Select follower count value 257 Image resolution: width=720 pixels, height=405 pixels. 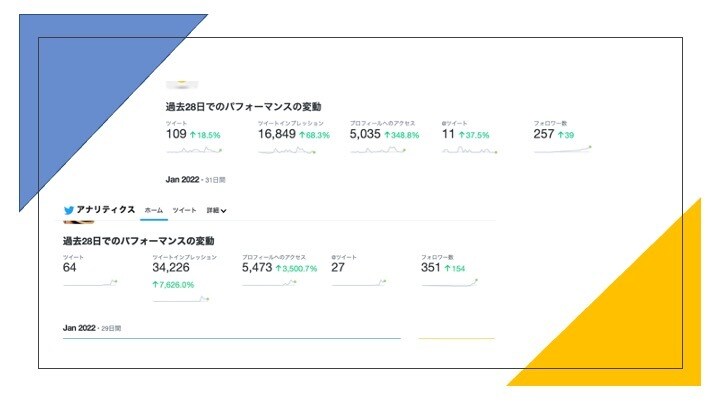(x=544, y=134)
